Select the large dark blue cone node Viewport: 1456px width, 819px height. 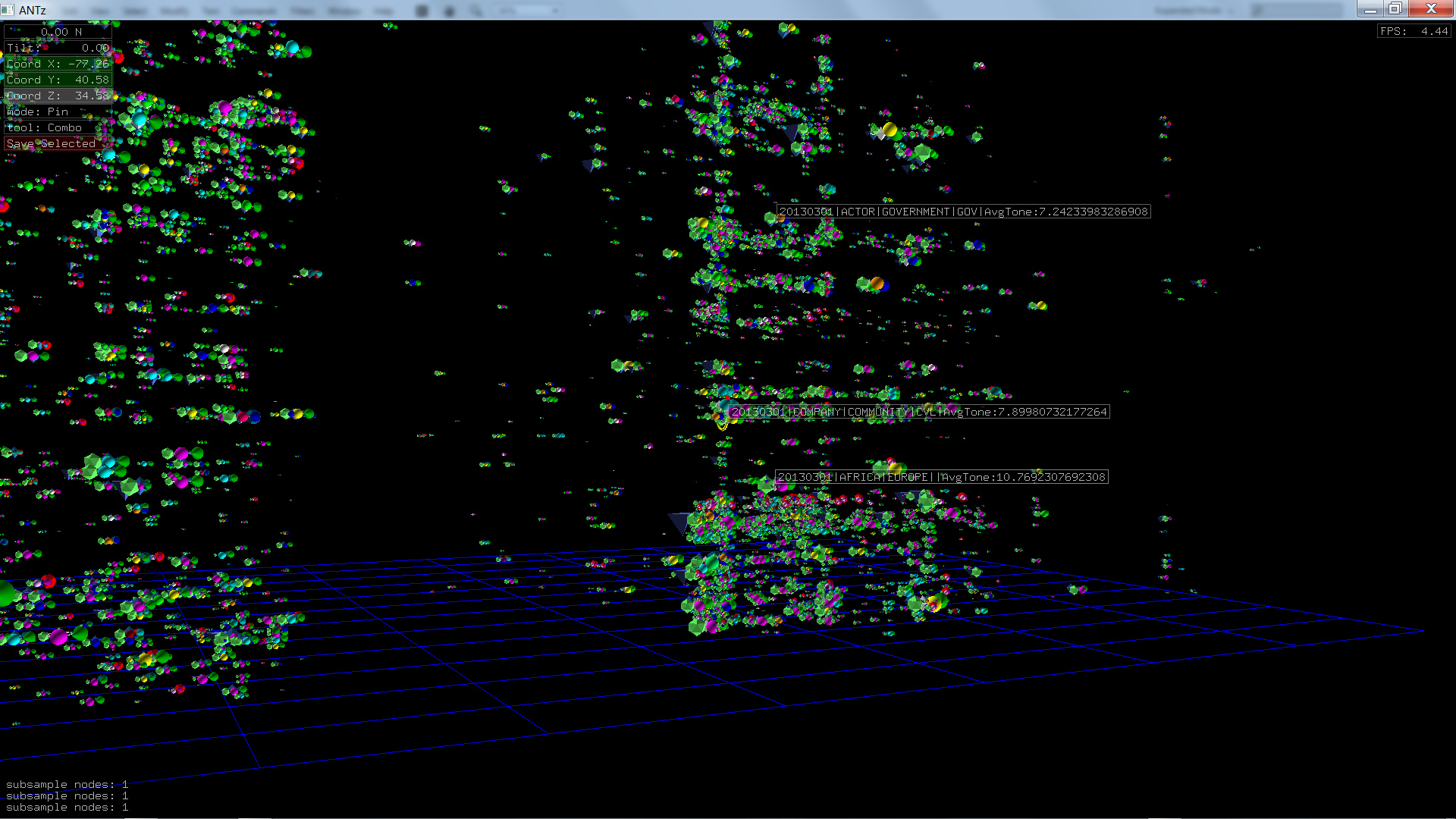(x=679, y=522)
